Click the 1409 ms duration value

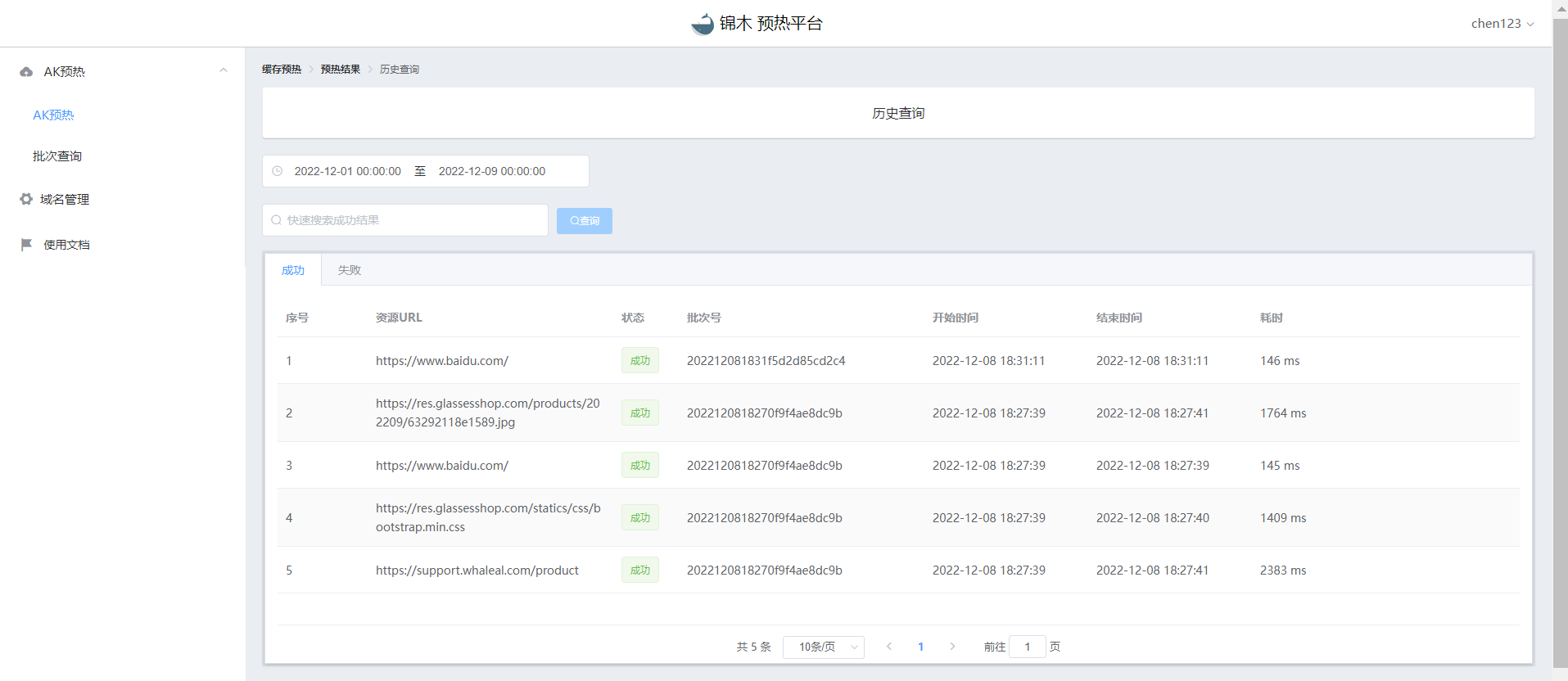pyautogui.click(x=1283, y=518)
